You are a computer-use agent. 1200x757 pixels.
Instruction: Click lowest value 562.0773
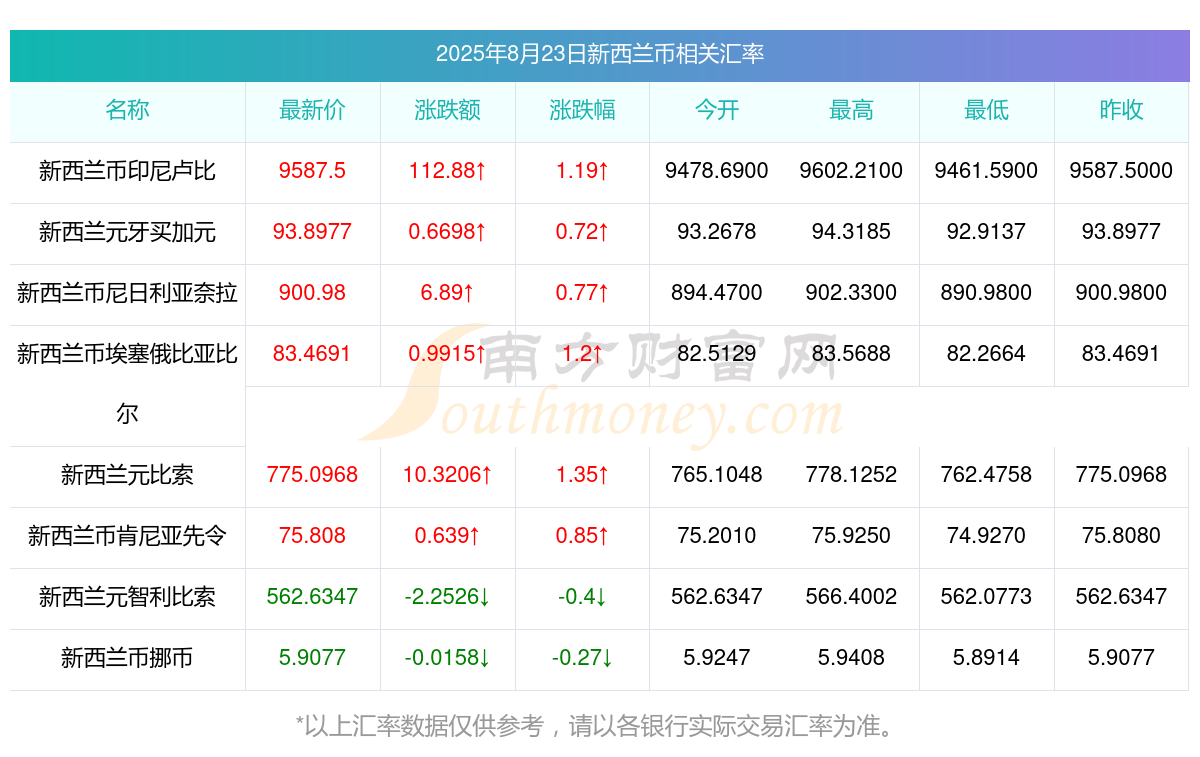pos(987,597)
